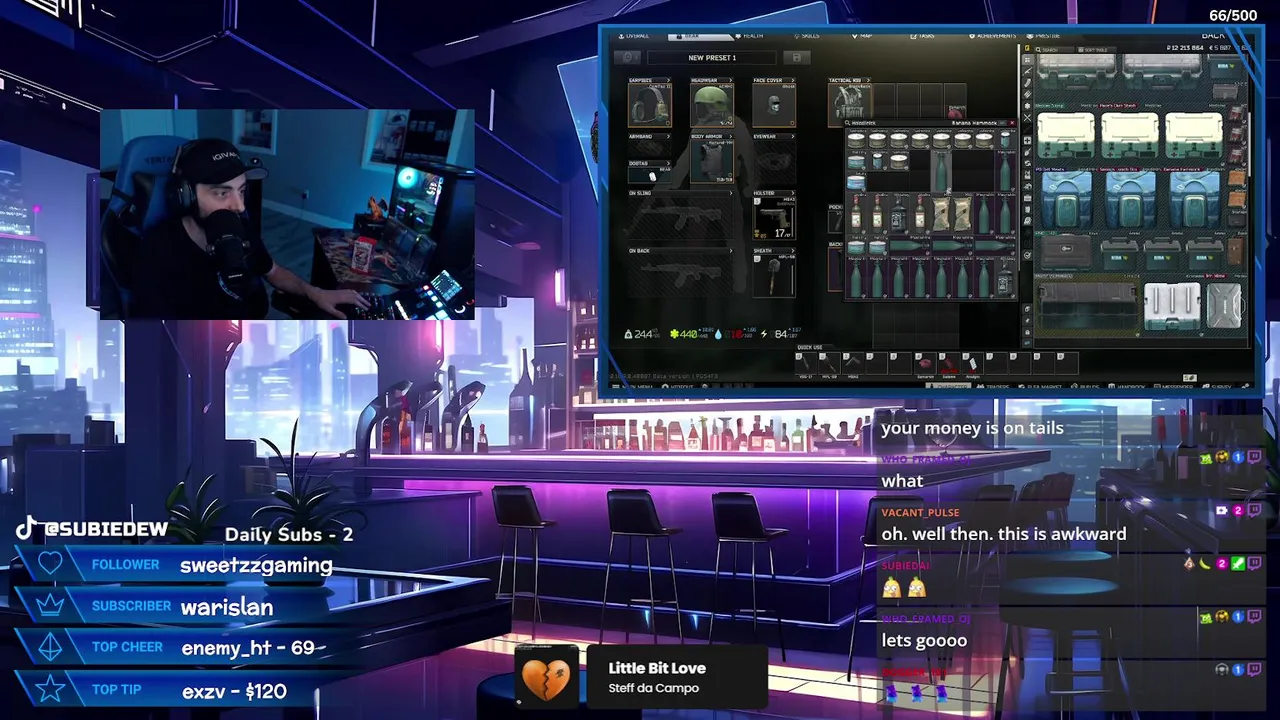Open the black keys case in stash
The width and height of the screenshot is (1280, 720).
(1066, 252)
